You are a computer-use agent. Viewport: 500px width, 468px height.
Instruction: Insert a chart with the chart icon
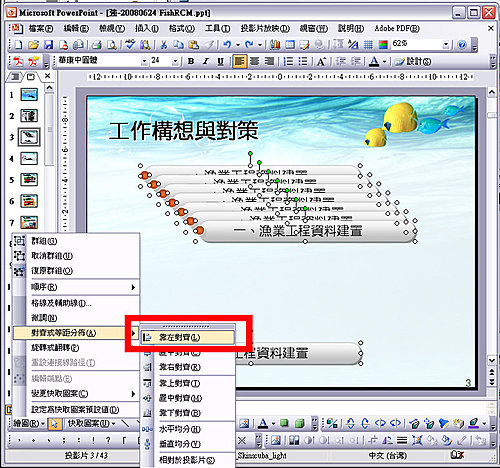tap(275, 45)
